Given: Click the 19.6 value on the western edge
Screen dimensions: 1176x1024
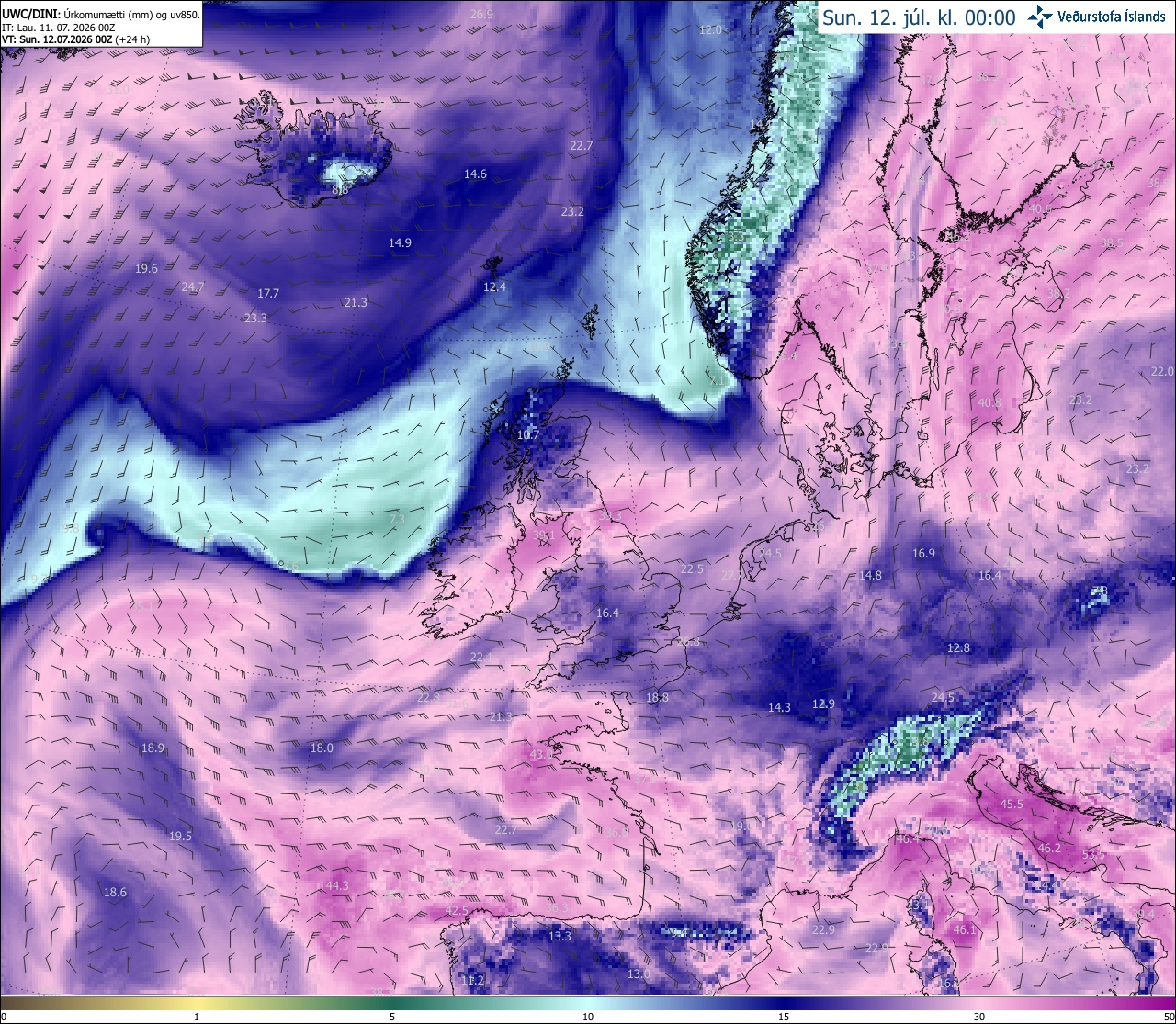Looking at the screenshot, I should [146, 268].
